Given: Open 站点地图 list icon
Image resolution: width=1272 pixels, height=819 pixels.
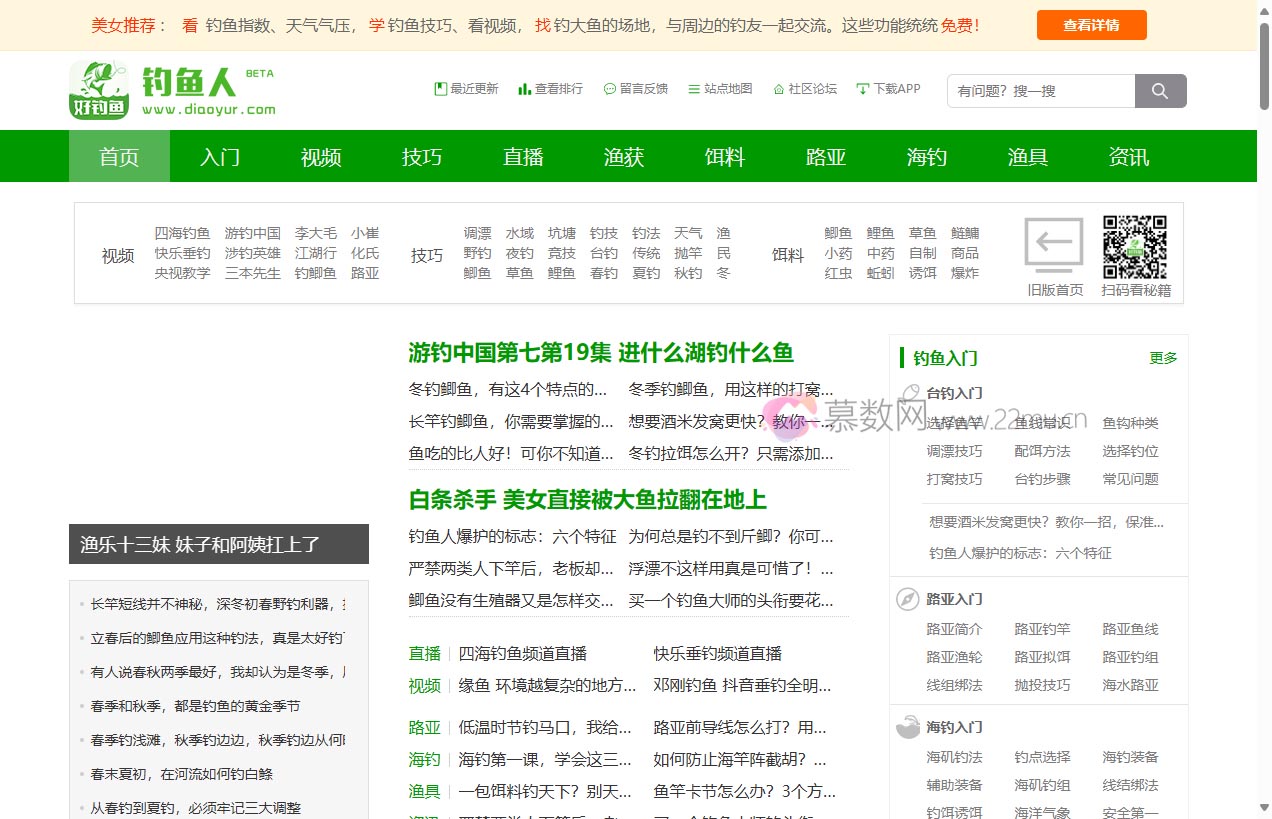Looking at the screenshot, I should pos(694,89).
